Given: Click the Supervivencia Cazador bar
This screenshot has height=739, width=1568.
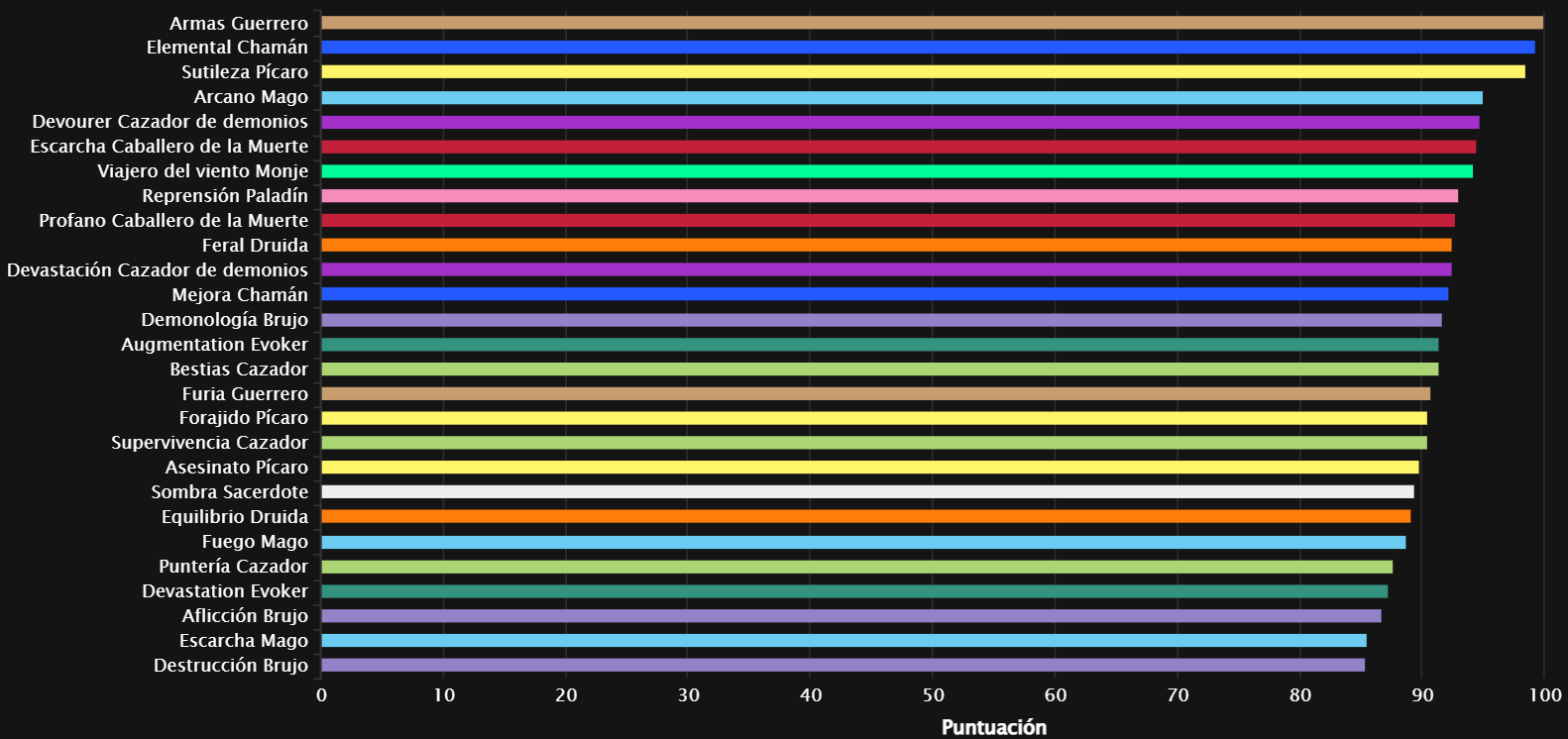Looking at the screenshot, I should click(874, 443).
